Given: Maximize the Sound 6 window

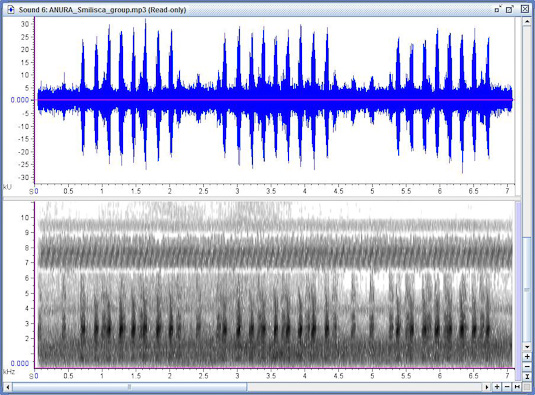Looking at the screenshot, I should click(x=509, y=10).
